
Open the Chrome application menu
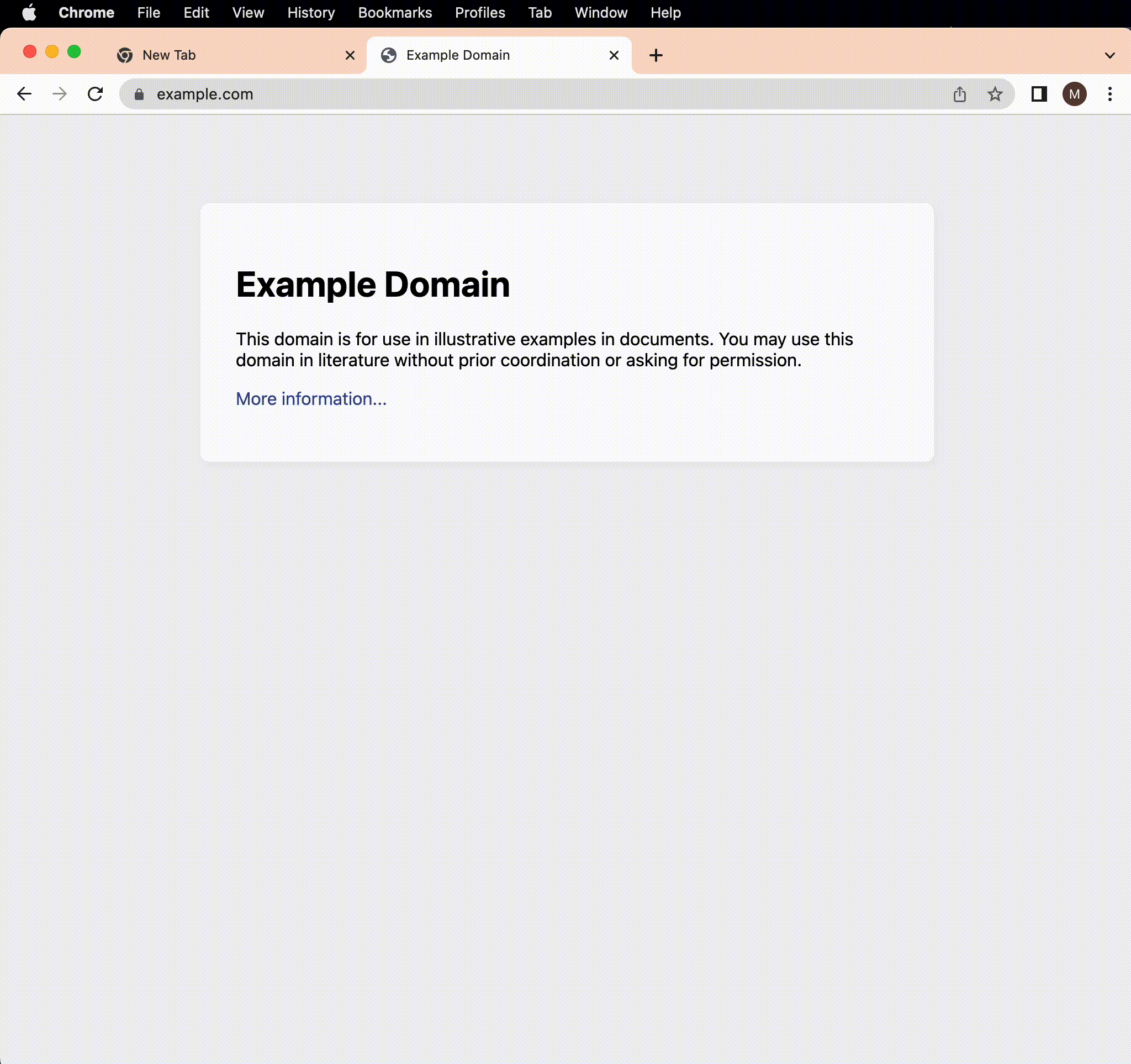click(87, 13)
